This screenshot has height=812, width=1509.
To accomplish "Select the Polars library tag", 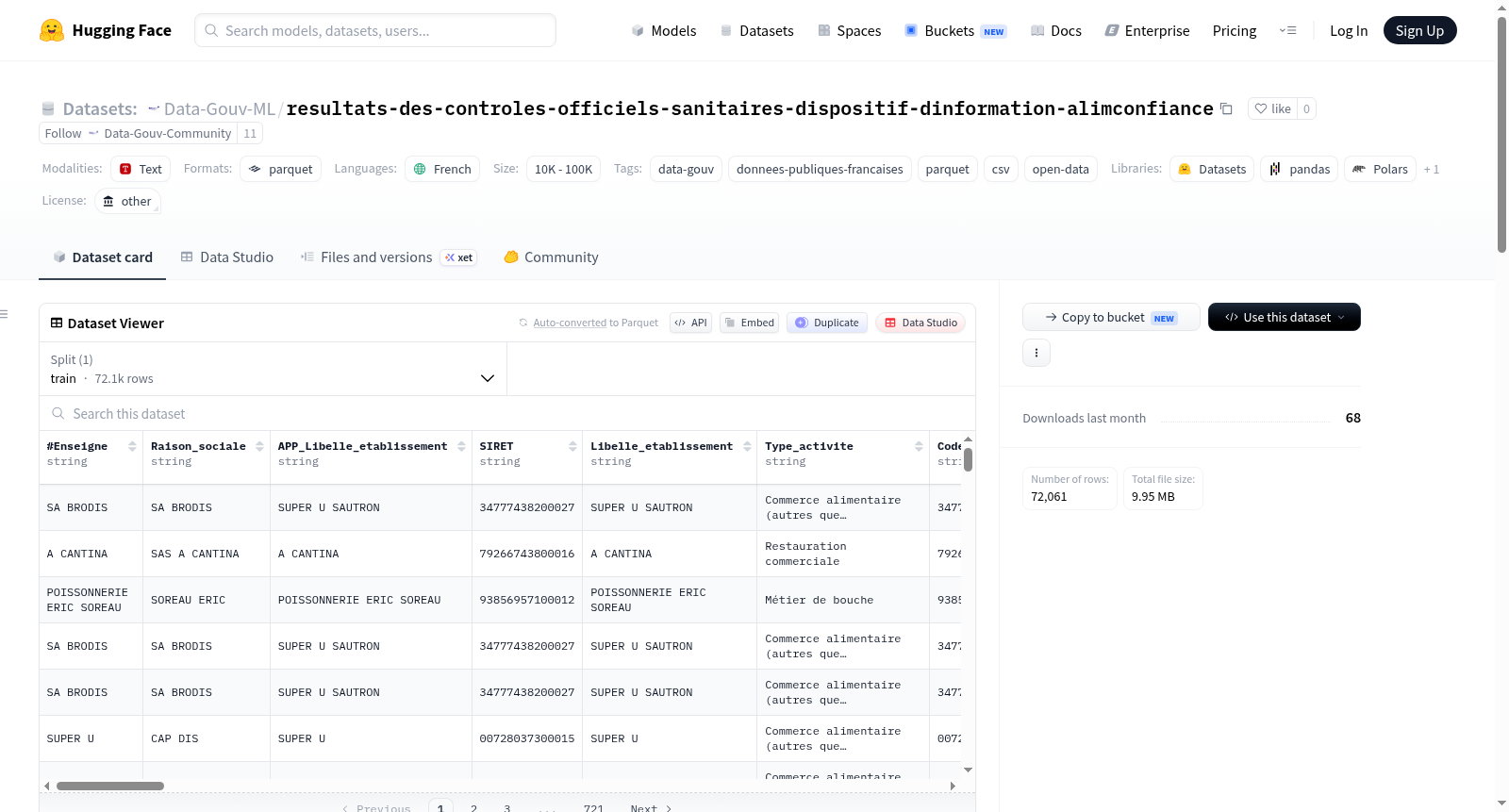I will [1380, 169].
